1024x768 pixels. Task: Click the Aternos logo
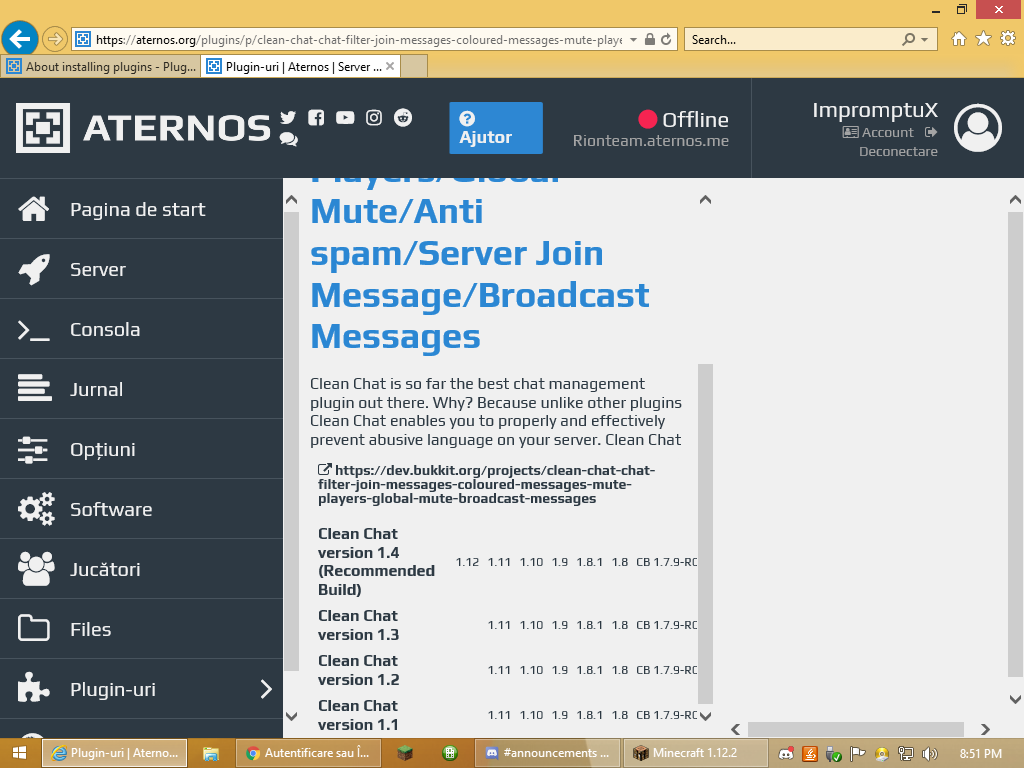point(143,128)
